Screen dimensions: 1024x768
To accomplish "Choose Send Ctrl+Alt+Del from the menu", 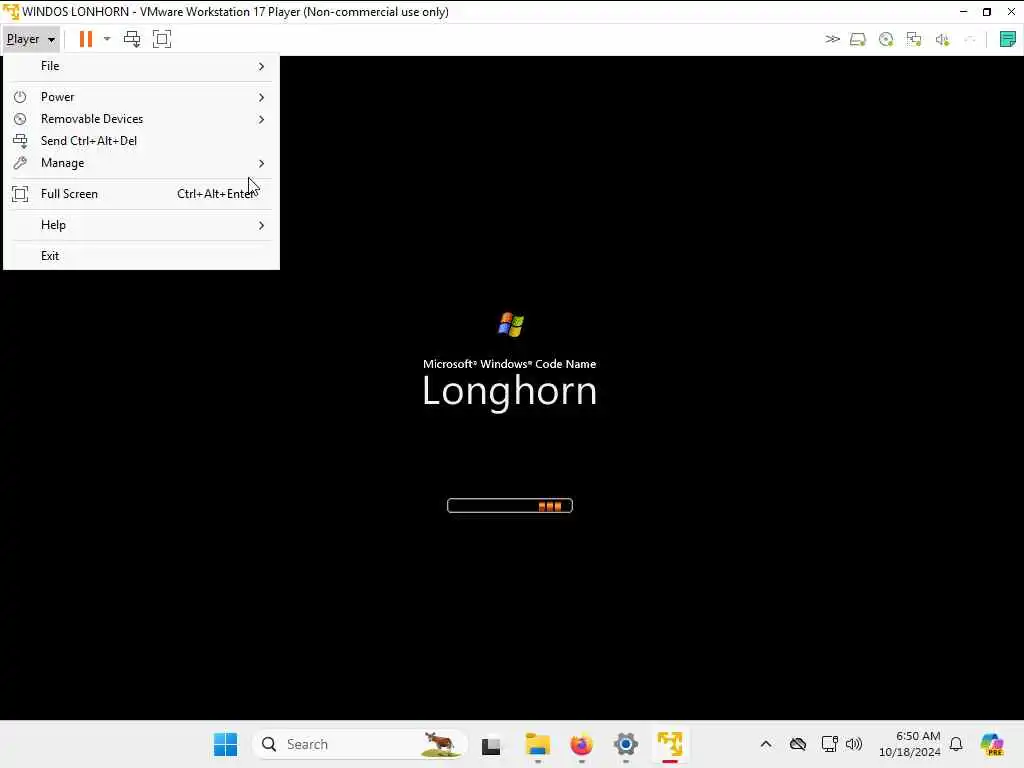I will tap(141, 141).
